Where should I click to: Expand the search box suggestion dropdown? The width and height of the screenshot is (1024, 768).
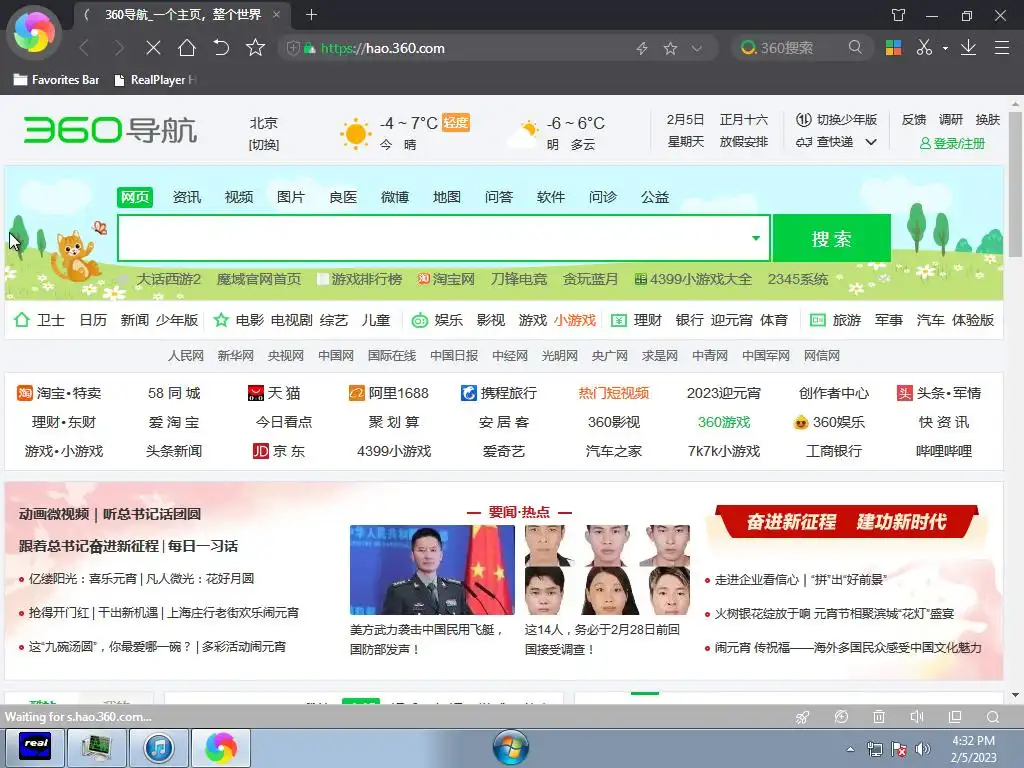[x=756, y=238]
